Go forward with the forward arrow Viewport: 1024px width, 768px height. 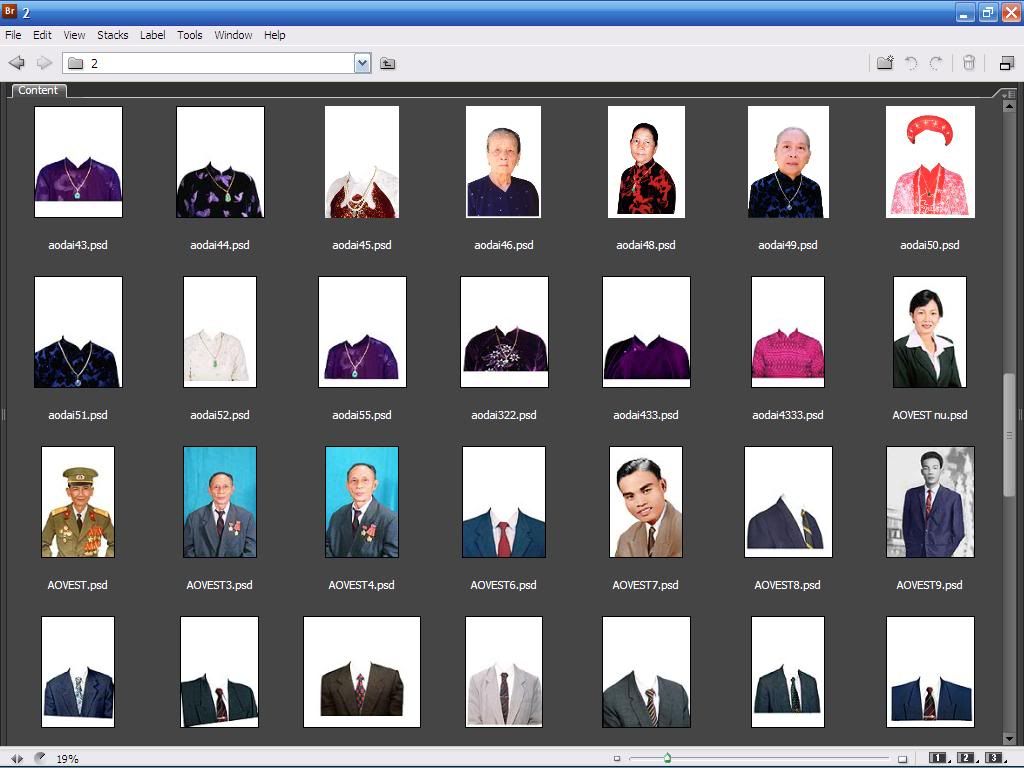tap(44, 63)
